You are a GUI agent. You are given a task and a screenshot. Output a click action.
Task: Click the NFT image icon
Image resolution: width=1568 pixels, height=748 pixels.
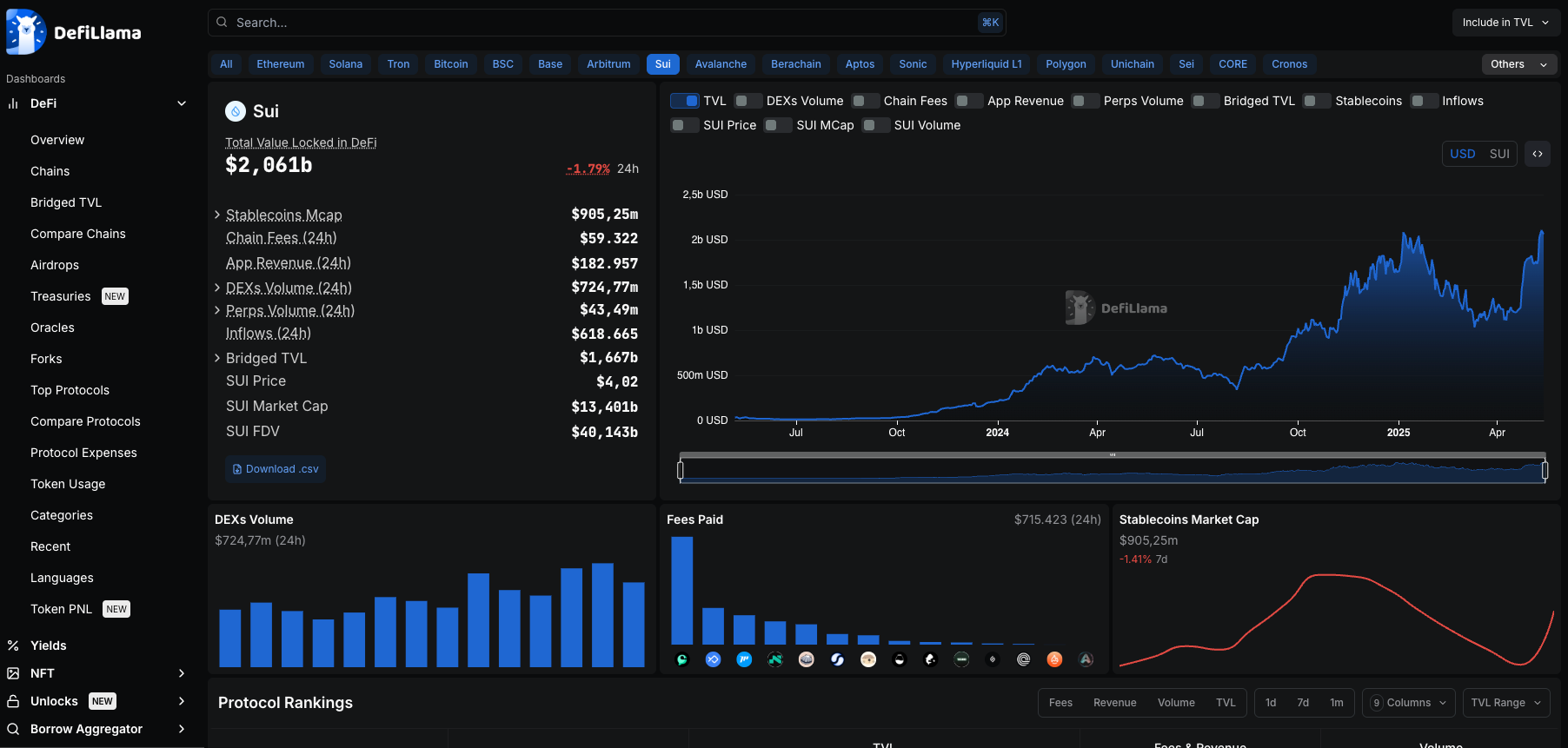click(x=13, y=673)
